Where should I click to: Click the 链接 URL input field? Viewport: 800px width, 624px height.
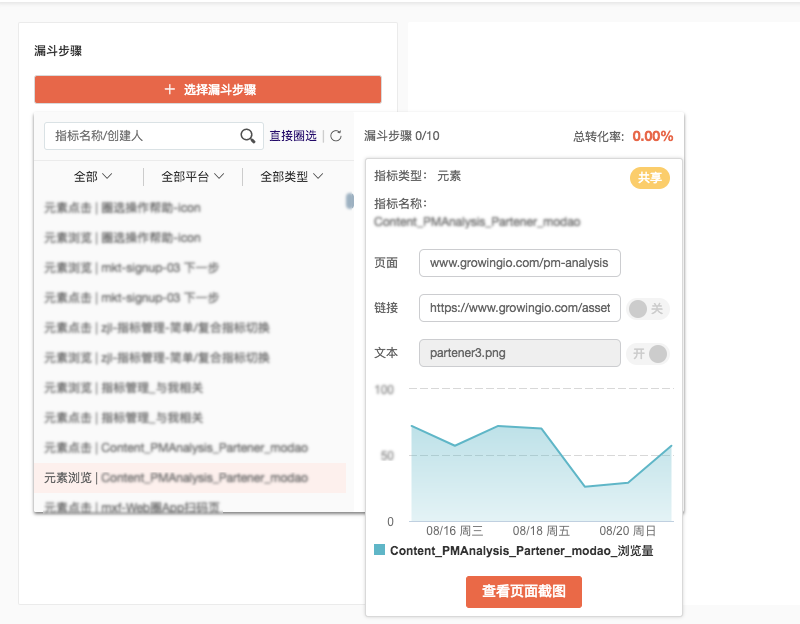click(519, 308)
